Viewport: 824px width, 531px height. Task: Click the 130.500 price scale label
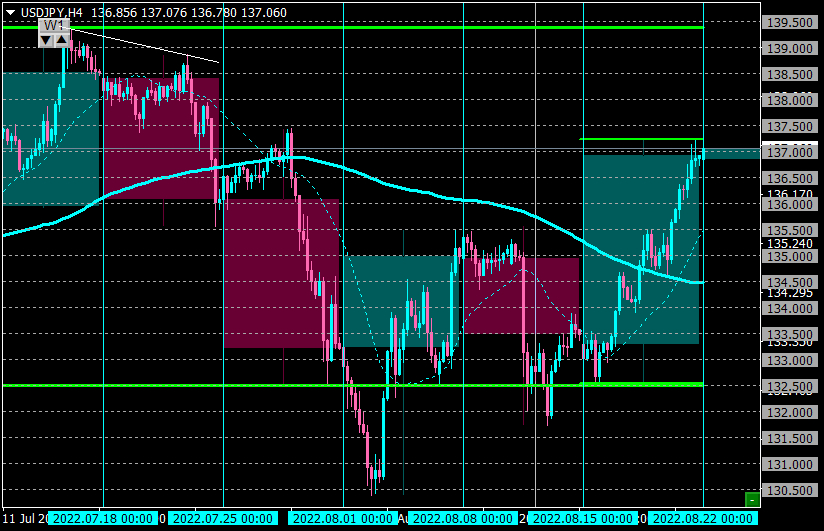[790, 491]
